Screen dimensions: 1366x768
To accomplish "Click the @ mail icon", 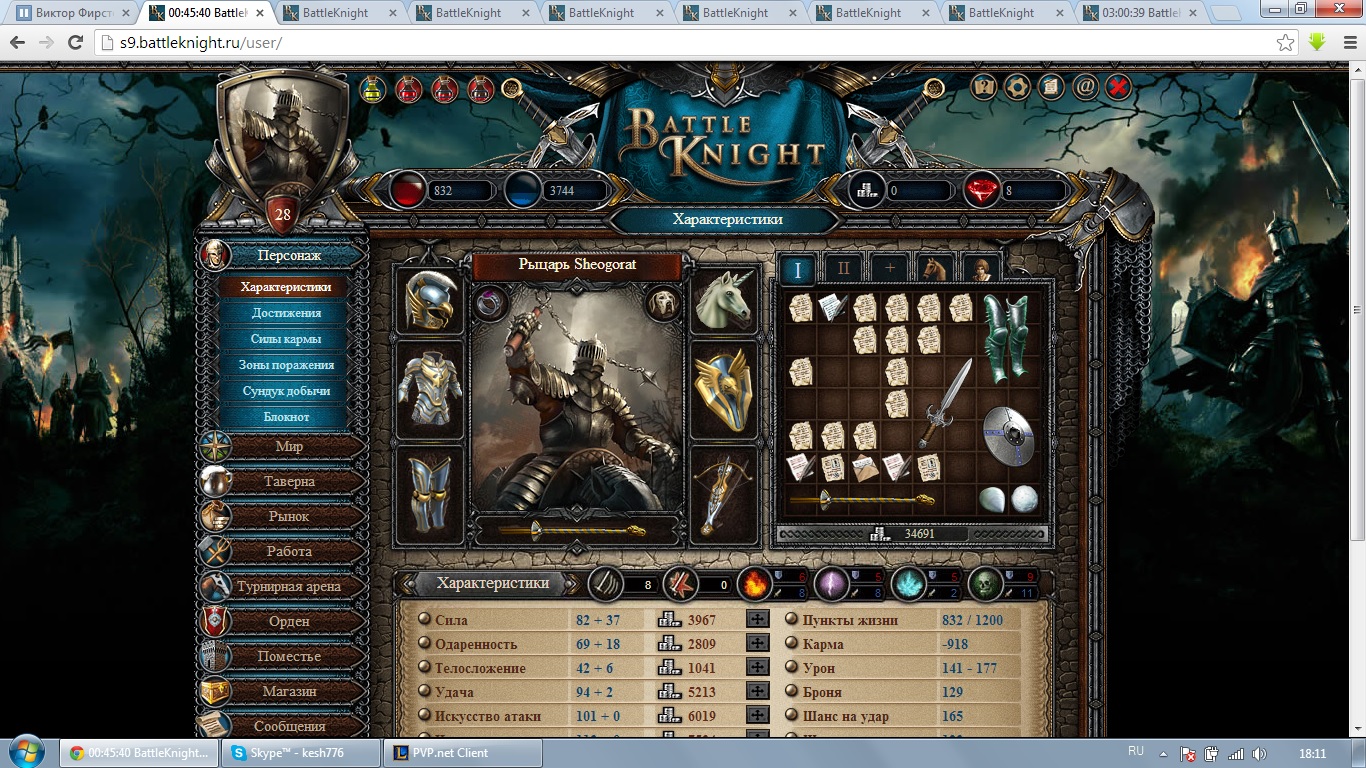I will (x=1085, y=87).
